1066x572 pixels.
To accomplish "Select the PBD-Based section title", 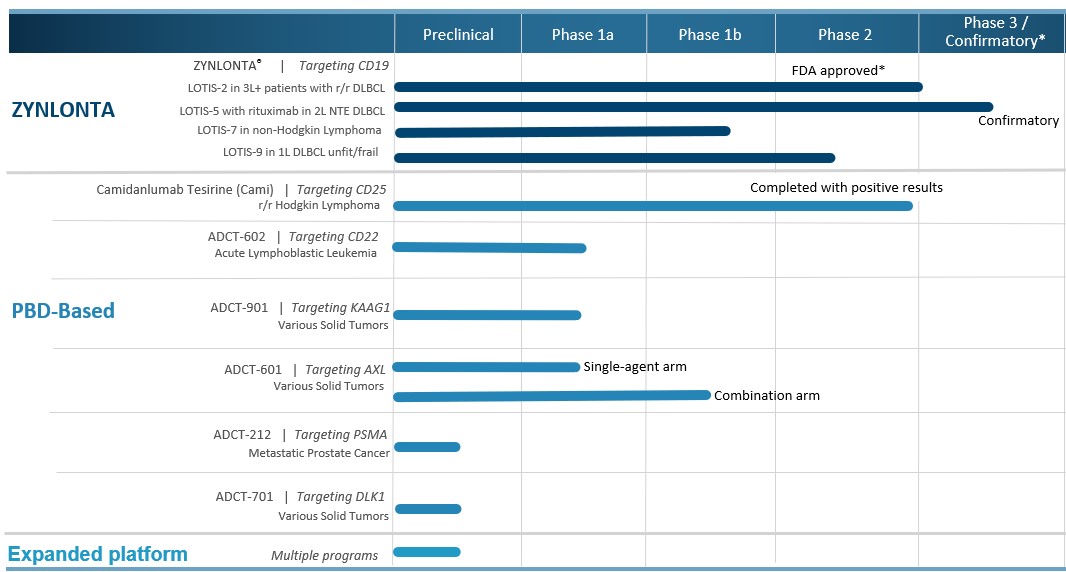I will (x=63, y=311).
